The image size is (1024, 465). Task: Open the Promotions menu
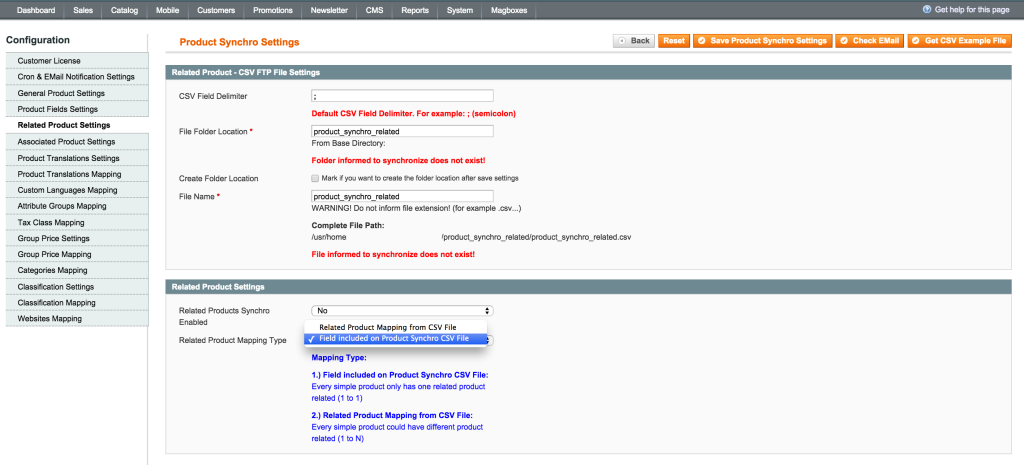[273, 10]
